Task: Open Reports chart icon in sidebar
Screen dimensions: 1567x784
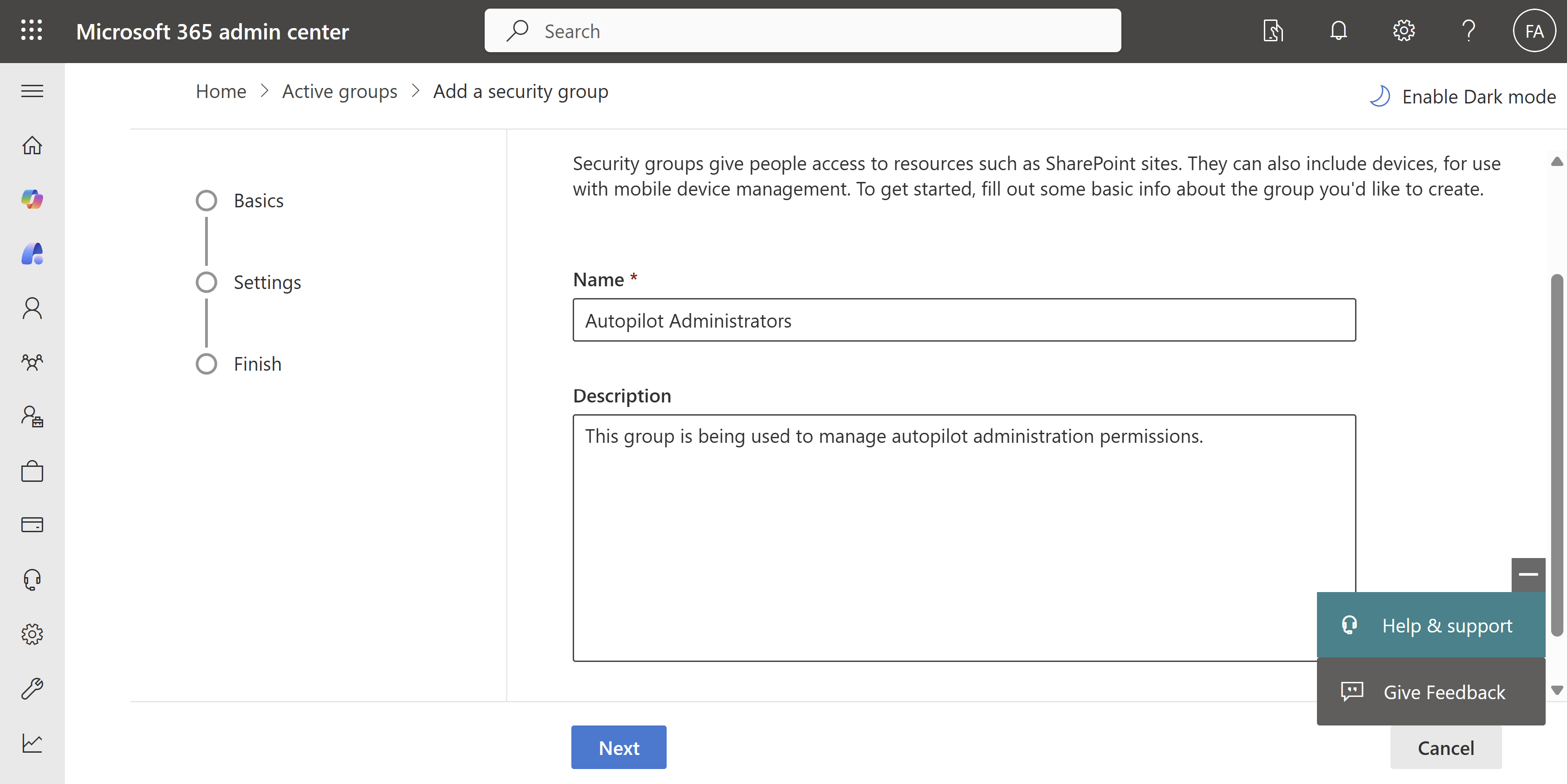Action: point(32,743)
